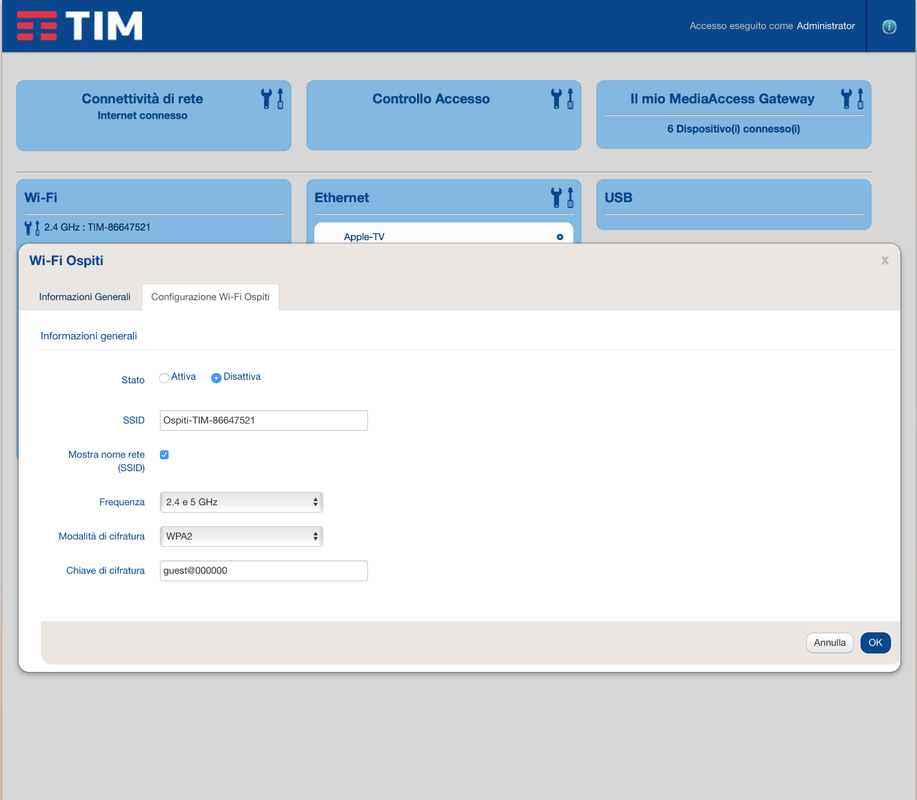This screenshot has height=800, width=917.
Task: Click the Wi-Fi card heading
Action: pos(41,198)
